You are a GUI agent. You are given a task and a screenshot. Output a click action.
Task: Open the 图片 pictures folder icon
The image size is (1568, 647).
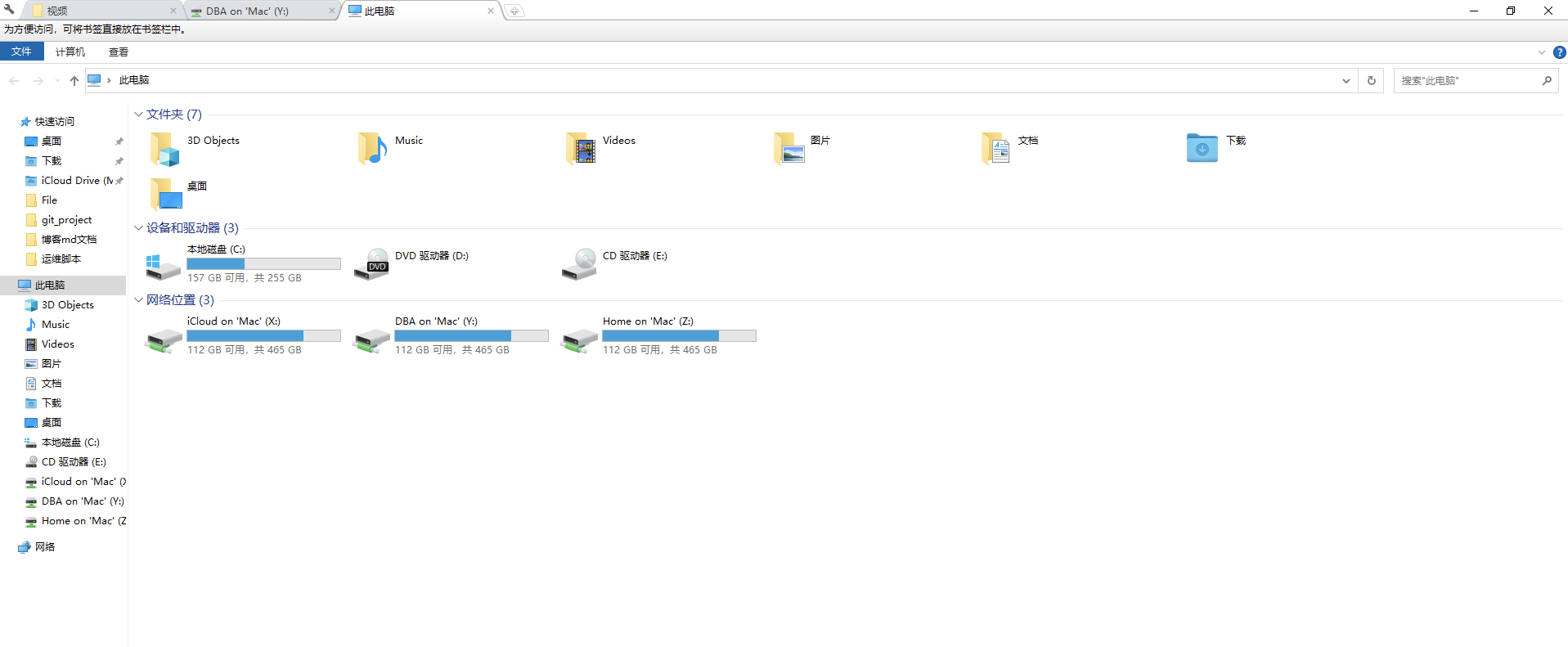coord(788,149)
